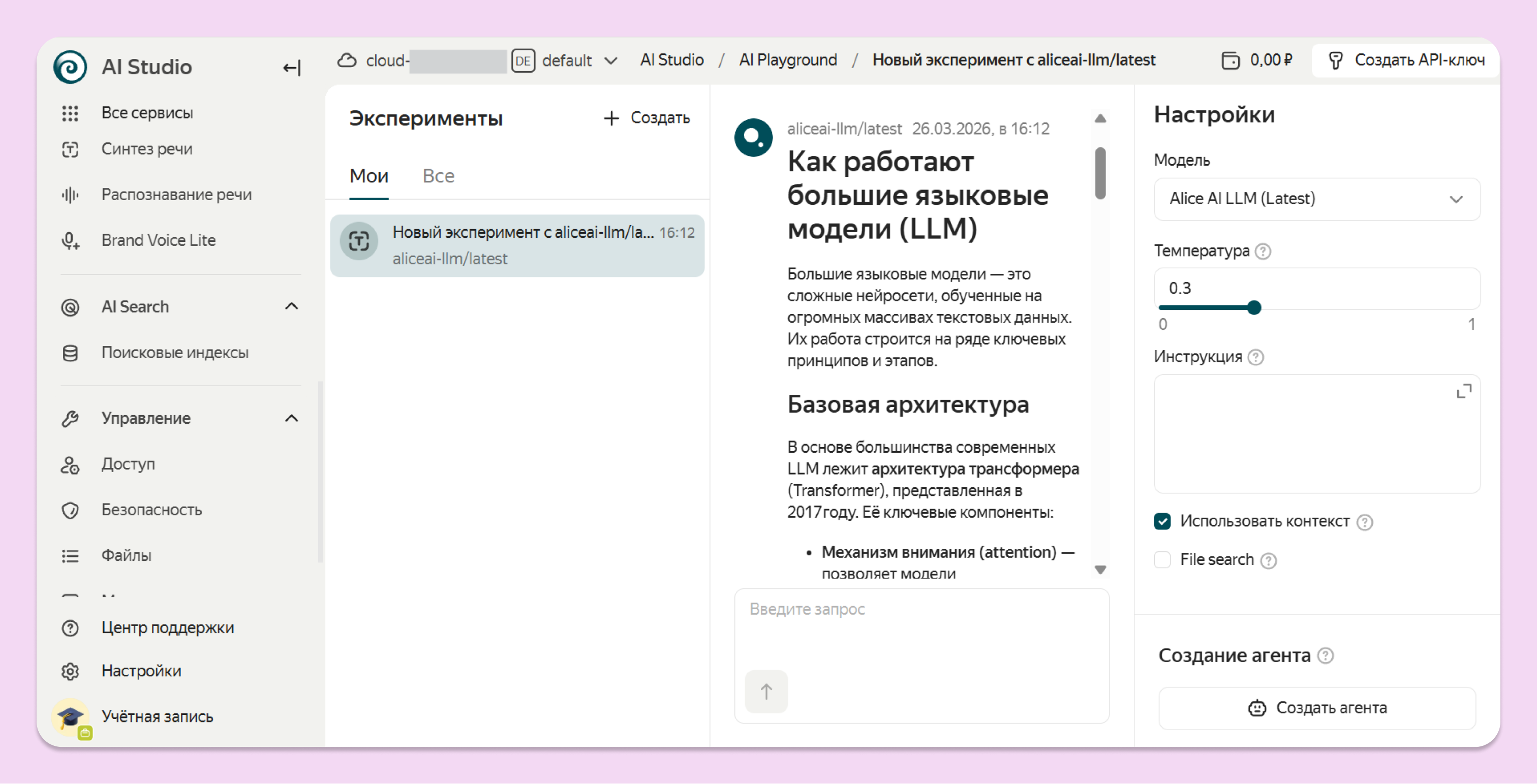Click the 0,00 ₽ balance text
Screen dimensions: 1537x784
[1271, 60]
